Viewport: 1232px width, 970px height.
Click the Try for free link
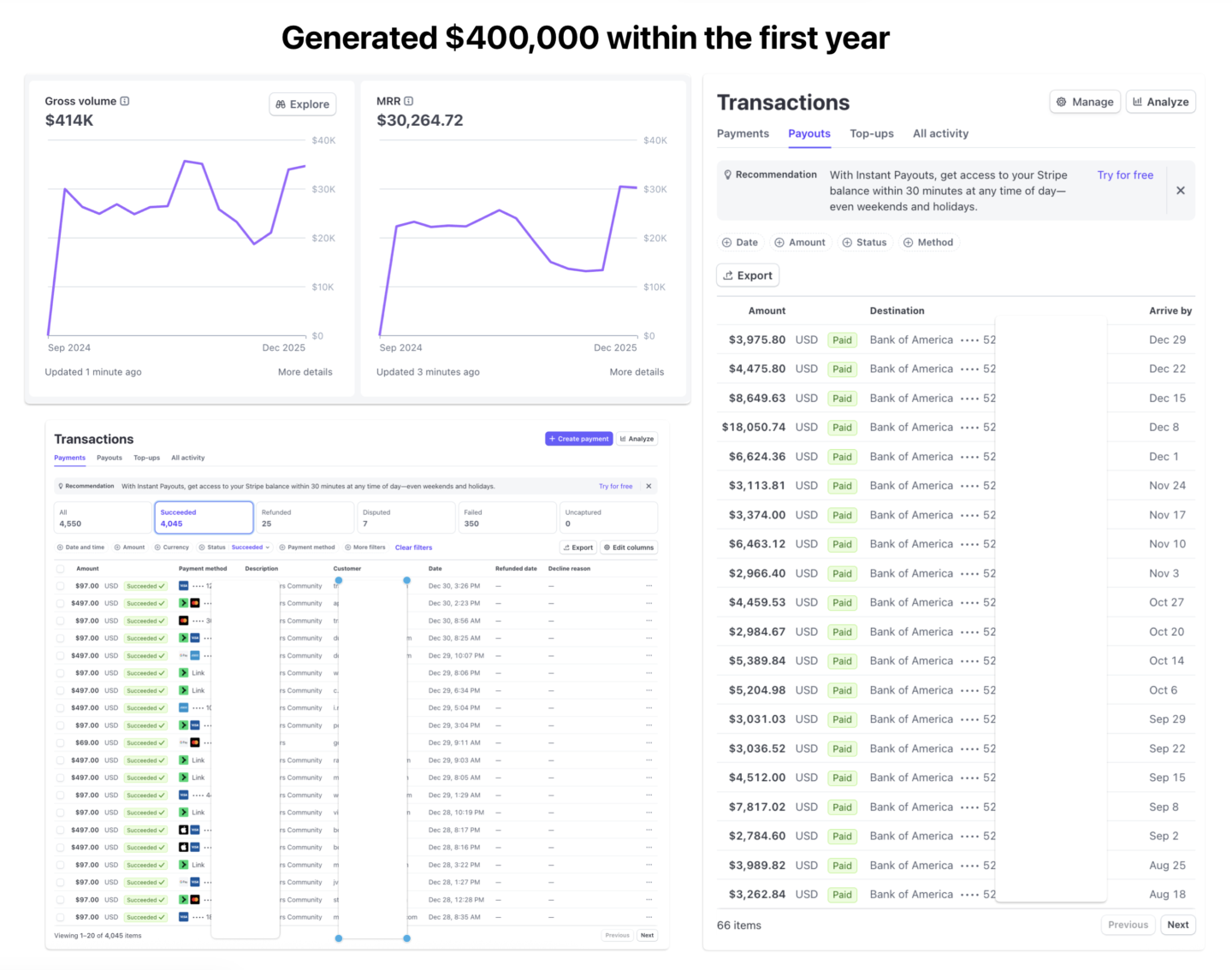pos(1125,174)
